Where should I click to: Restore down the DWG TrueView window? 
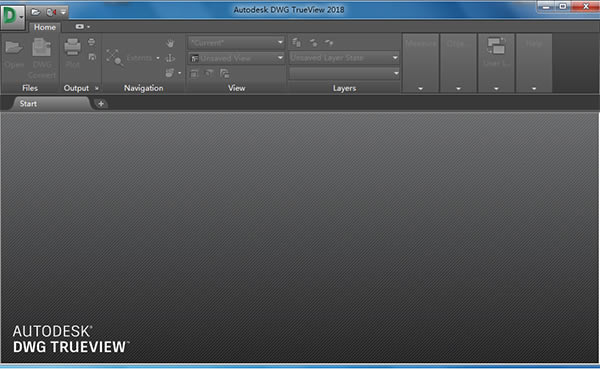click(563, 7)
